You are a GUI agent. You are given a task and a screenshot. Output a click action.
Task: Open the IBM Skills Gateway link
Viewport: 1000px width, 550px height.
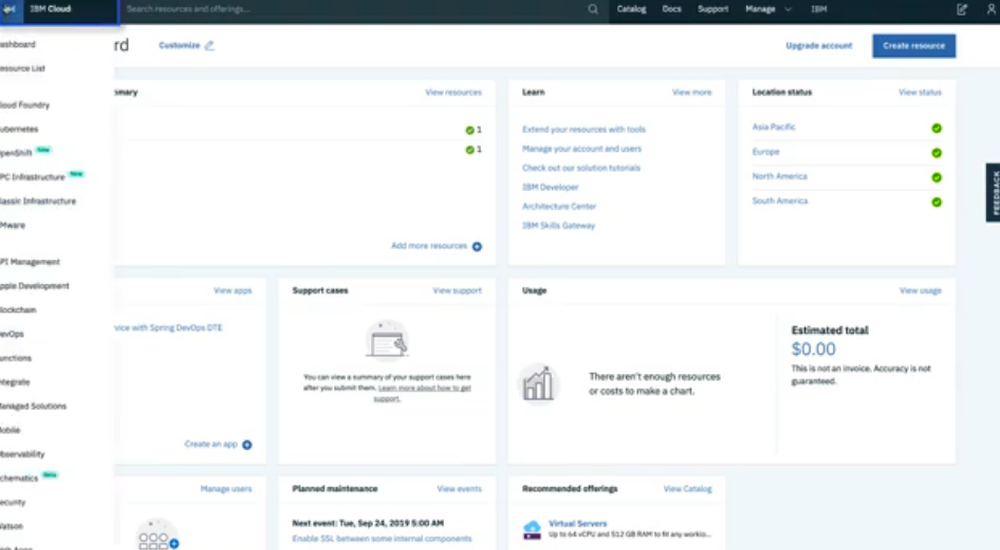point(559,225)
